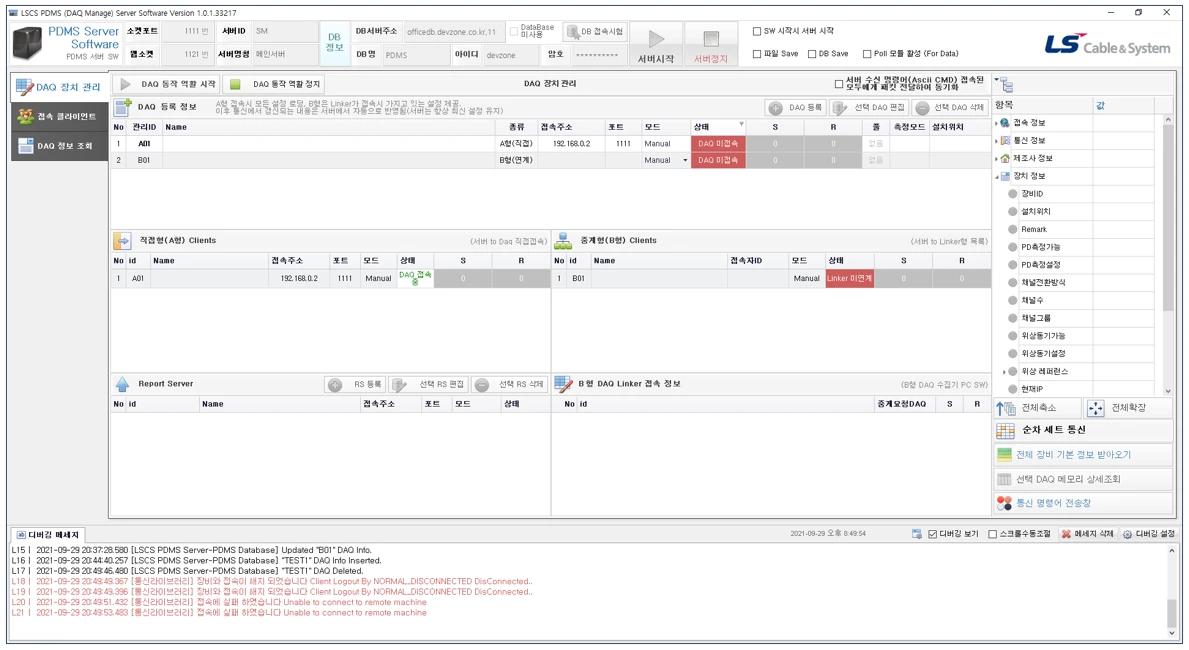Select the 채널그룹 tree item
The image size is (1189, 650).
point(1036,319)
